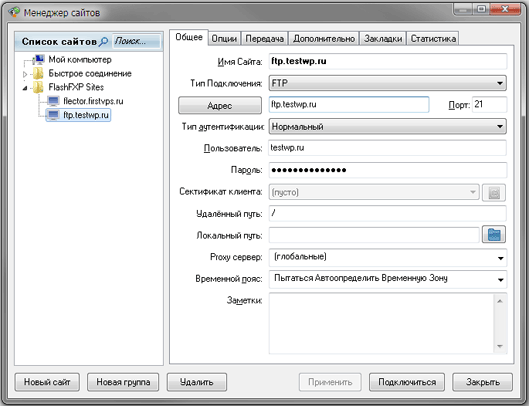Select ftp.testwp.ru in the site tree
The image size is (529, 406).
(86, 115)
